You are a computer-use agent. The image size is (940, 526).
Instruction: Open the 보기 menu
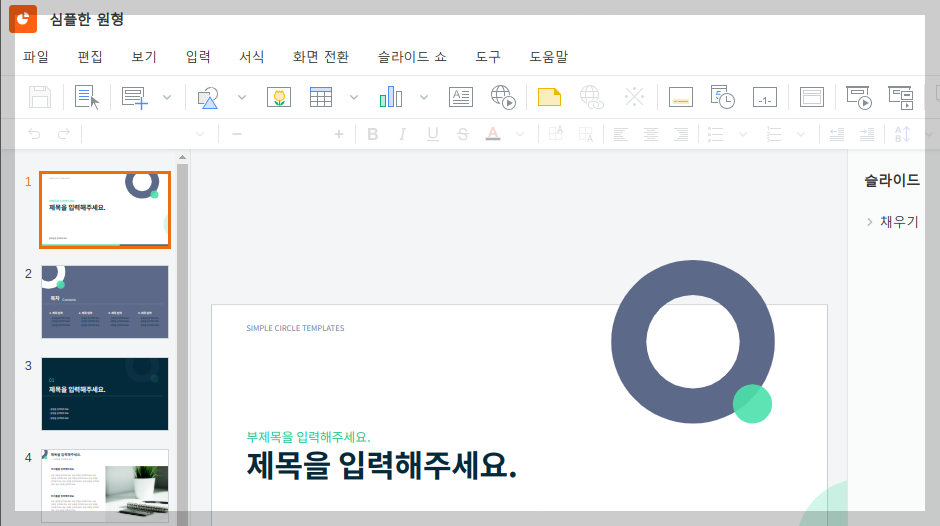coord(144,56)
